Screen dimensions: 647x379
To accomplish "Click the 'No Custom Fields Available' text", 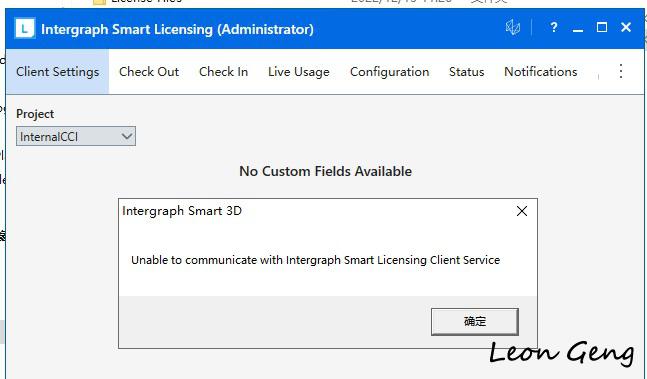I will coord(326,171).
